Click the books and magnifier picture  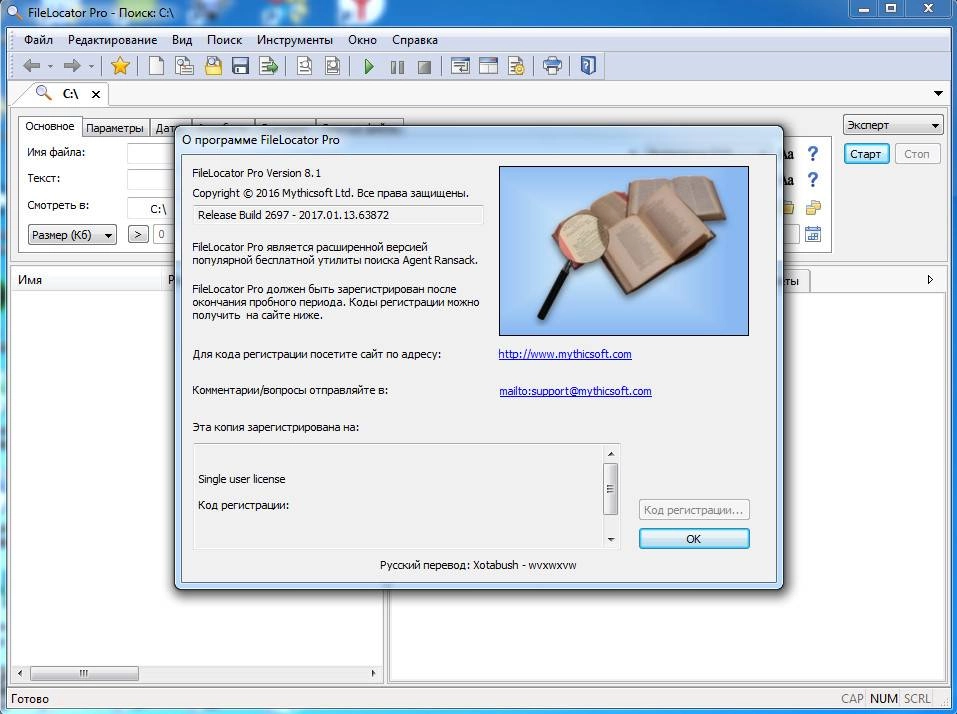624,251
